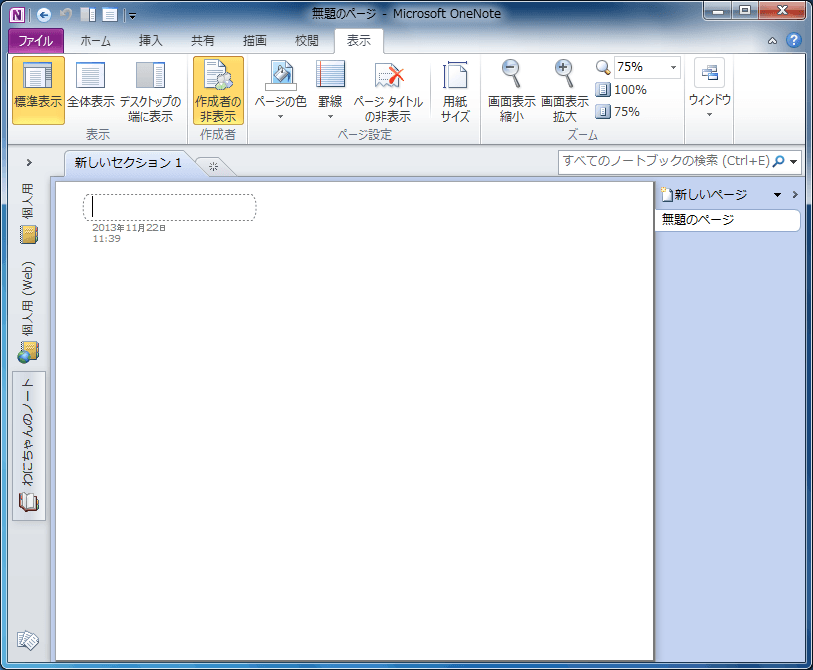Click the search all notebooks box

(x=666, y=161)
